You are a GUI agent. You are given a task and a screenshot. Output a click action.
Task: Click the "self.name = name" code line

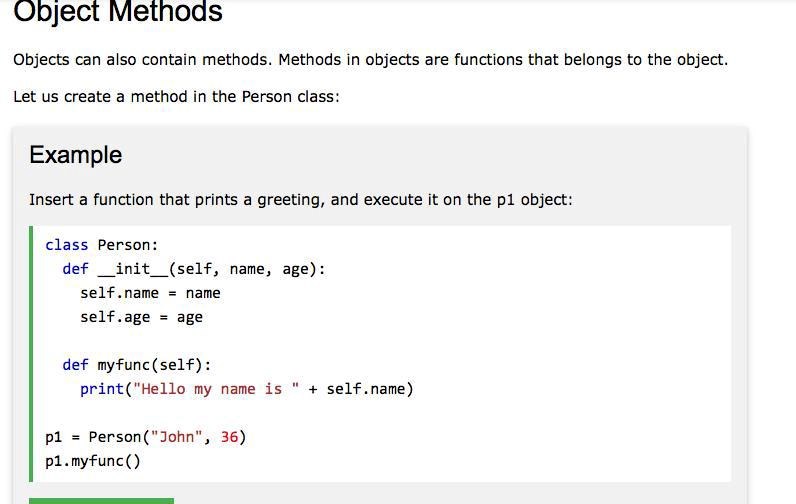(150, 293)
